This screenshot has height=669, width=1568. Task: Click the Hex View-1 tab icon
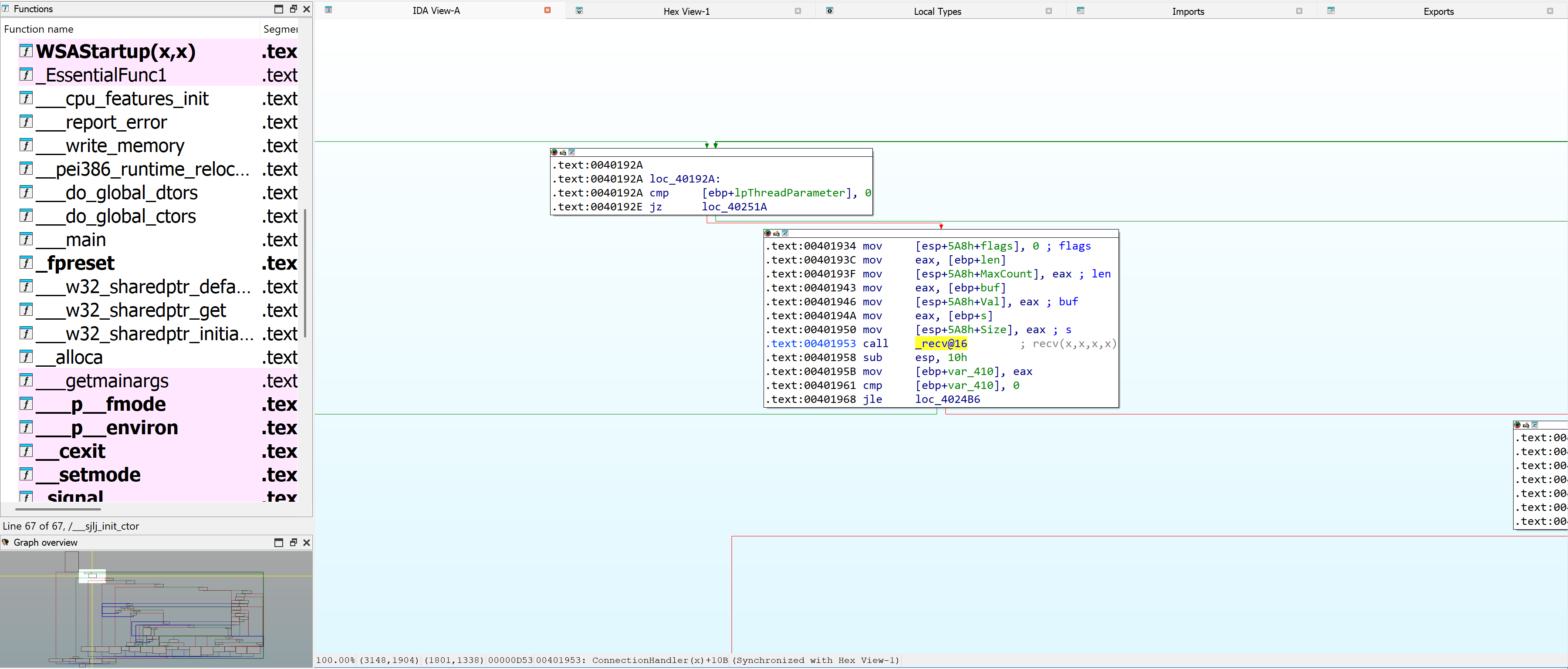pos(579,10)
